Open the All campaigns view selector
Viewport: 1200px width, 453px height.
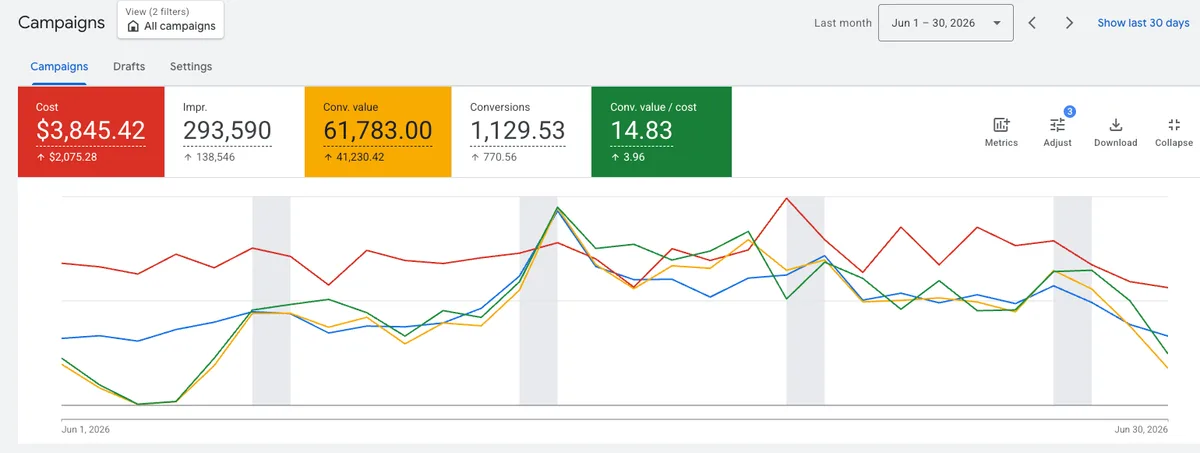[171, 20]
